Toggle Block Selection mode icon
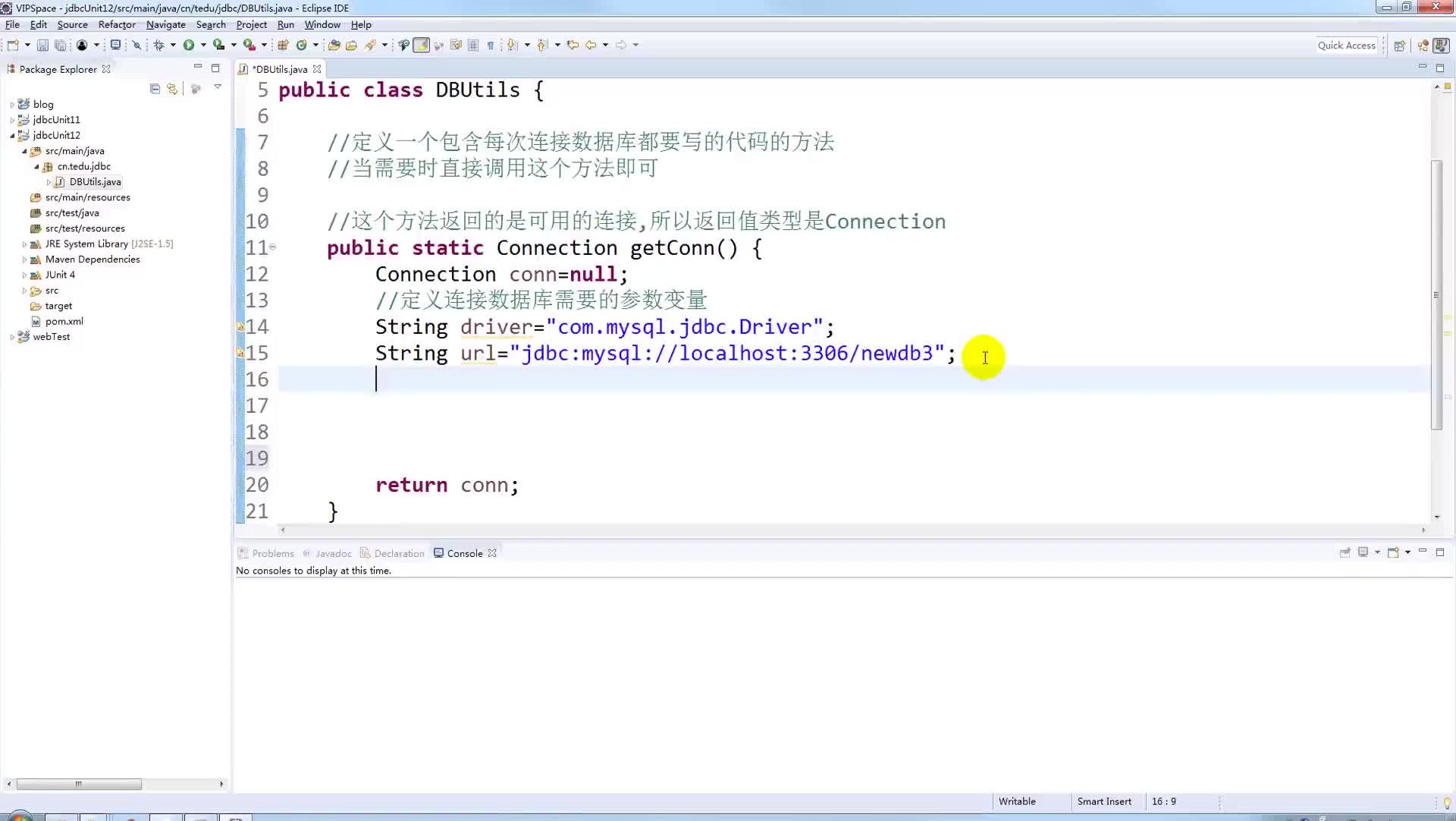Screen dimensions: 1456x821 473,45
